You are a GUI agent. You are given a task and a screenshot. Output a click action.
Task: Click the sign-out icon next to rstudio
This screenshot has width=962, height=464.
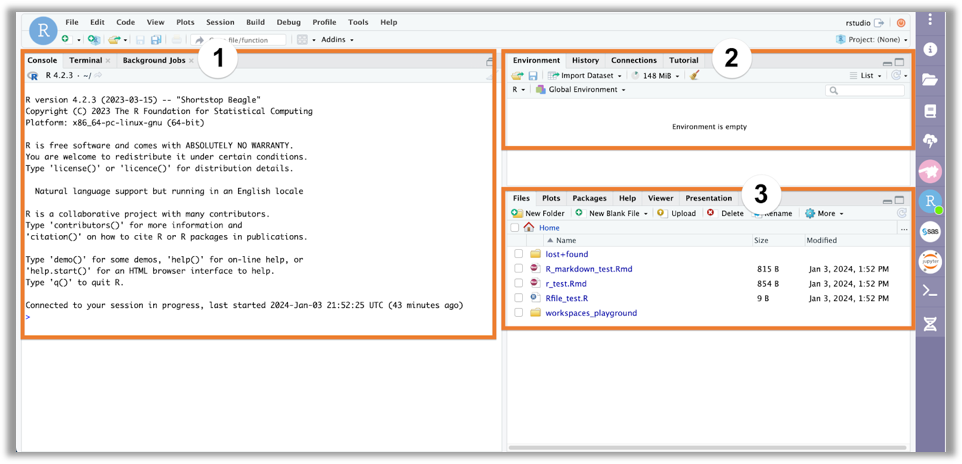tap(879, 22)
